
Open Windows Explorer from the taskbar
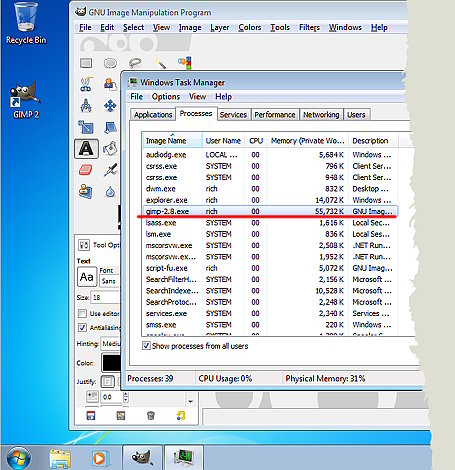pyautogui.click(x=60, y=459)
